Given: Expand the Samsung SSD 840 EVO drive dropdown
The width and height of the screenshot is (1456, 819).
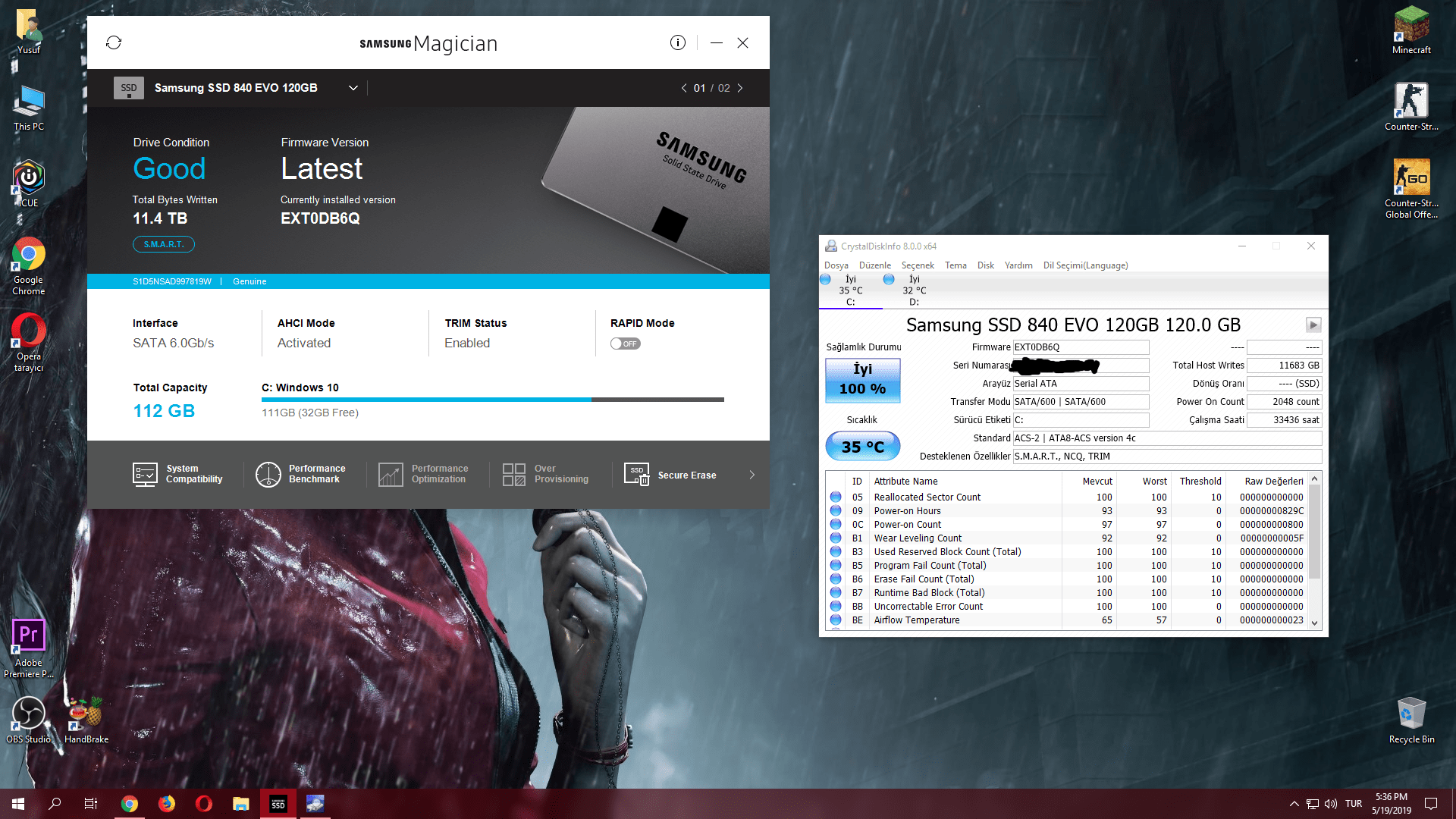Looking at the screenshot, I should [x=353, y=88].
